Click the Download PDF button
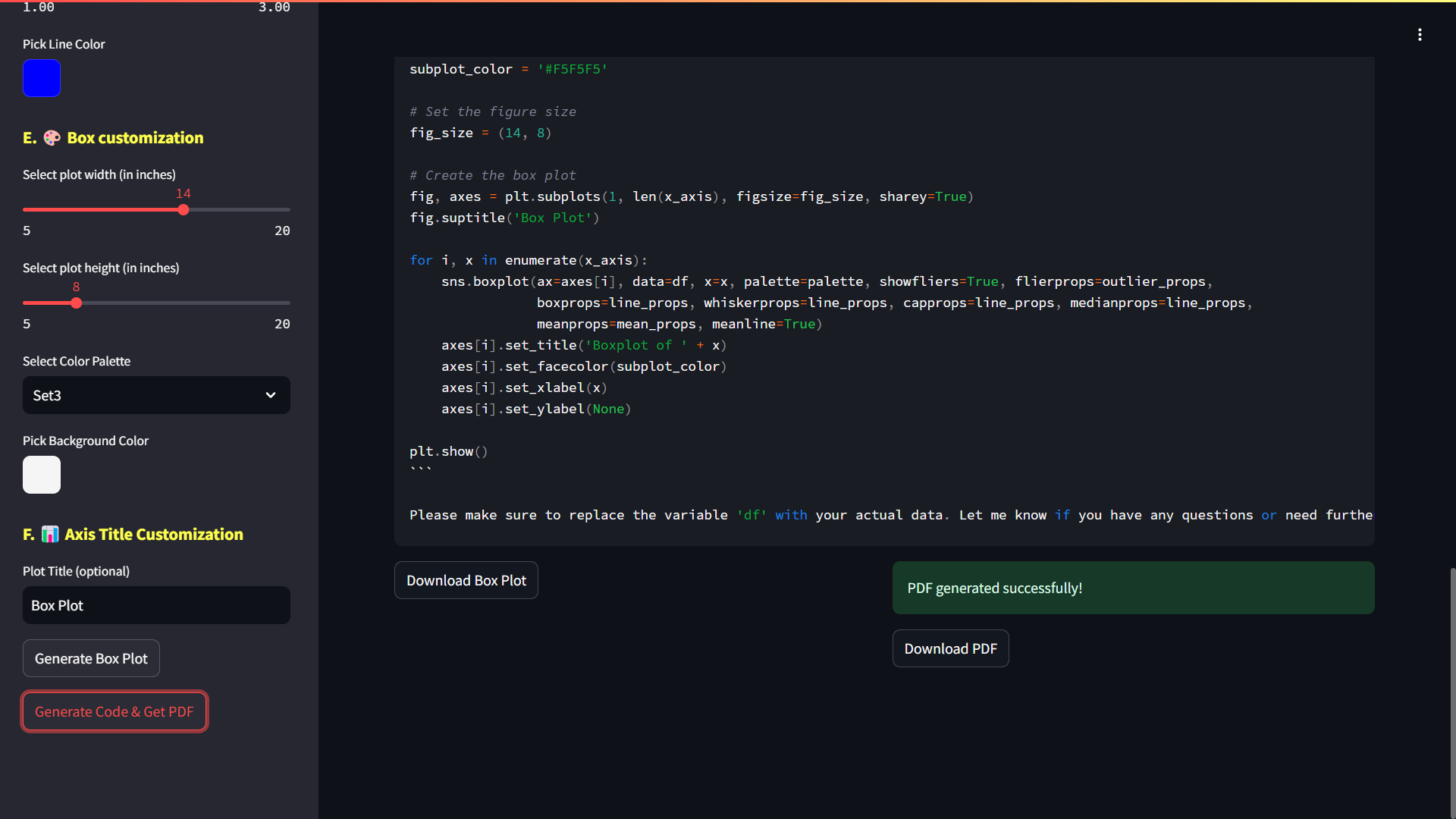 coord(950,648)
